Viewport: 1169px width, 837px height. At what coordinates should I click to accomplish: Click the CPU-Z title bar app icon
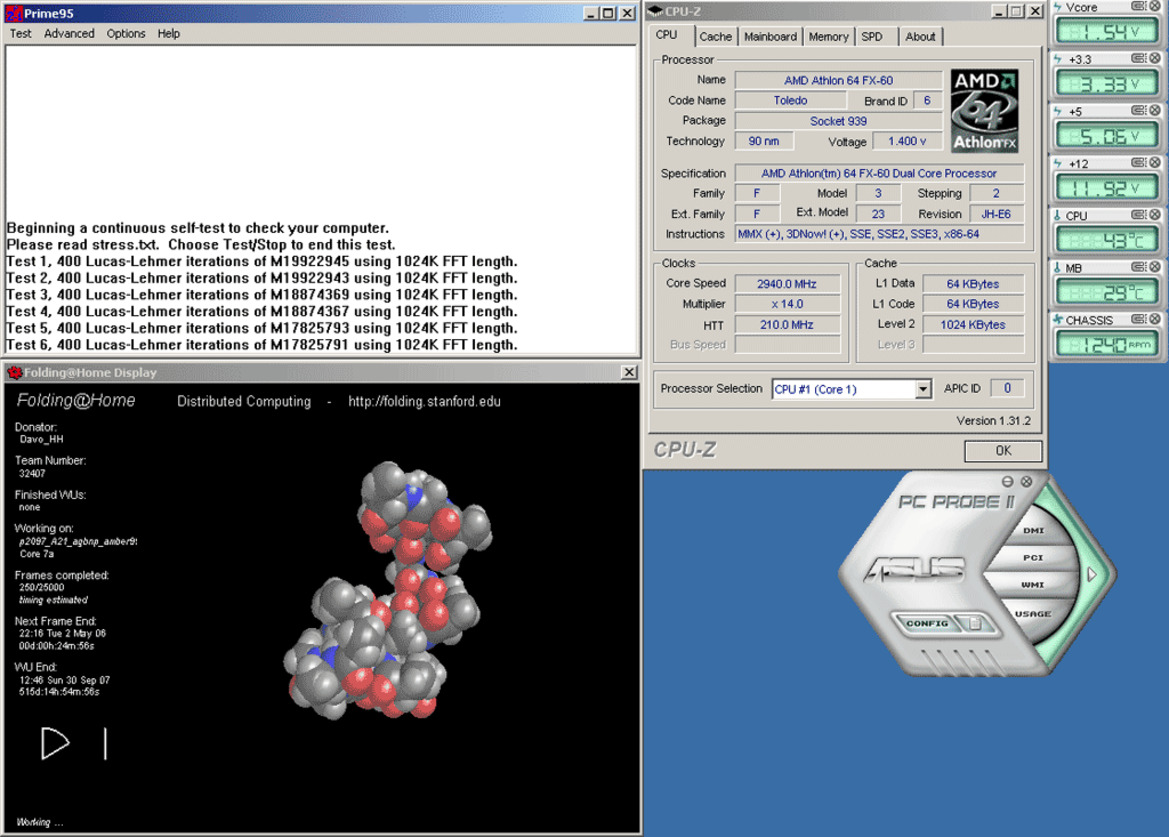coord(655,11)
